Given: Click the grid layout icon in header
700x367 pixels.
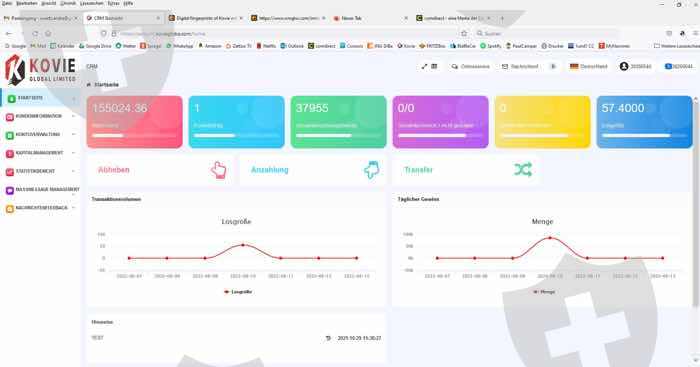Looking at the screenshot, I should pos(434,67).
